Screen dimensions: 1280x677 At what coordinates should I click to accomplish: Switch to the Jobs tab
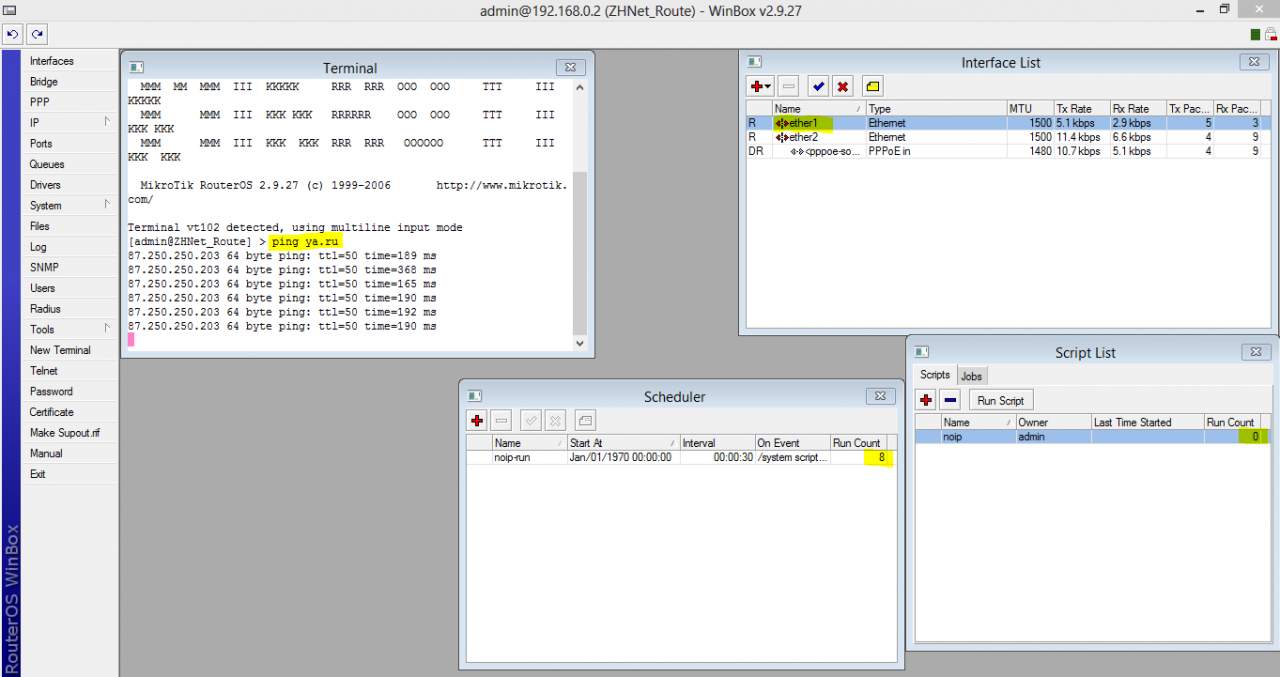[x=971, y=376]
